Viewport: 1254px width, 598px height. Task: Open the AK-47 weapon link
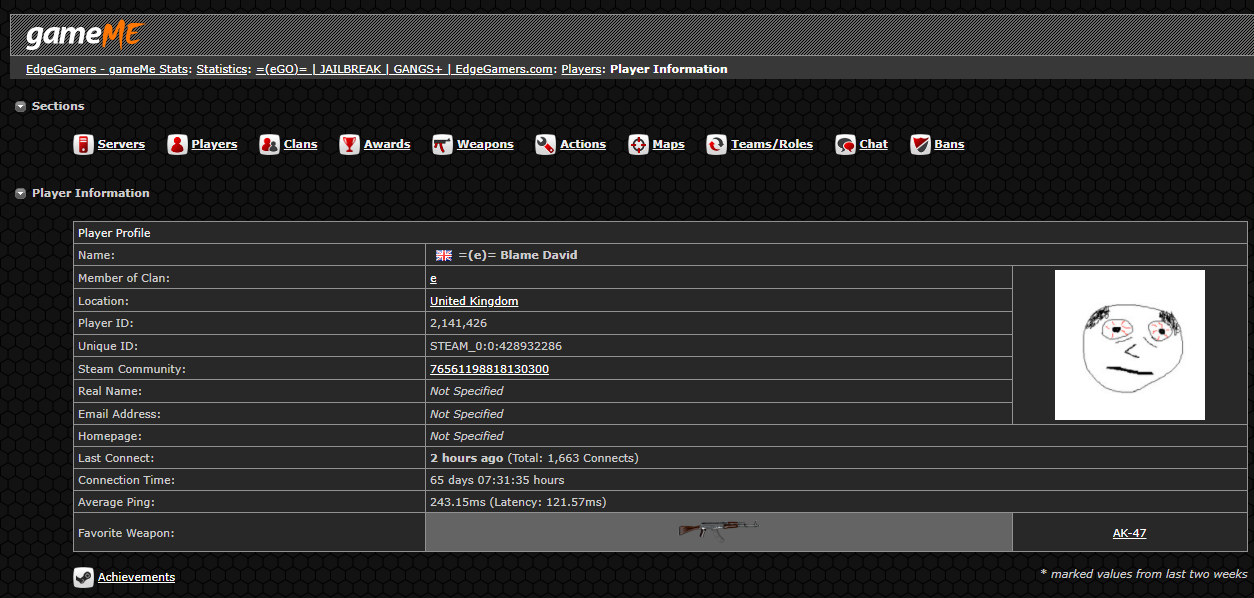[1129, 533]
